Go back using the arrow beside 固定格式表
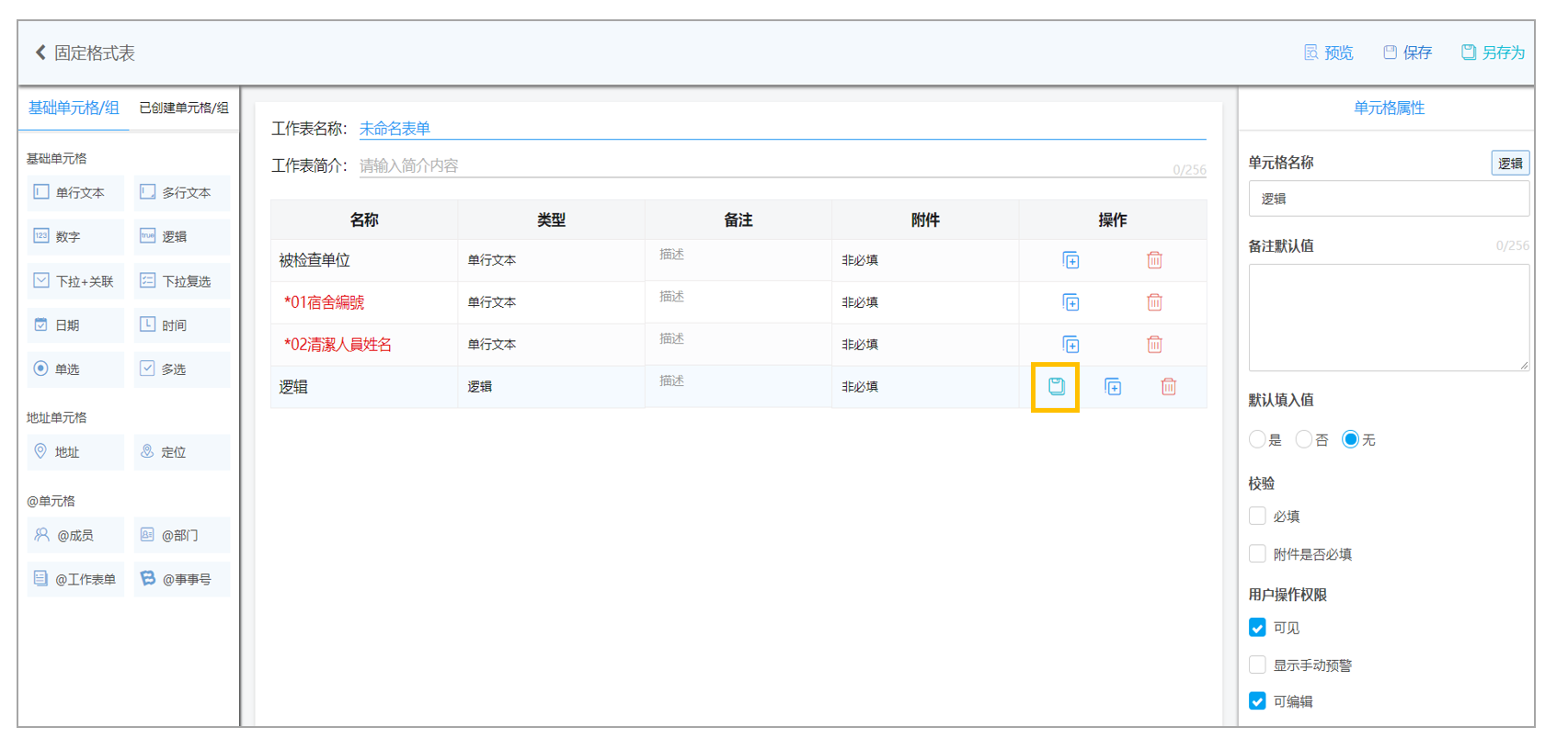The image size is (1568, 750). [x=40, y=52]
